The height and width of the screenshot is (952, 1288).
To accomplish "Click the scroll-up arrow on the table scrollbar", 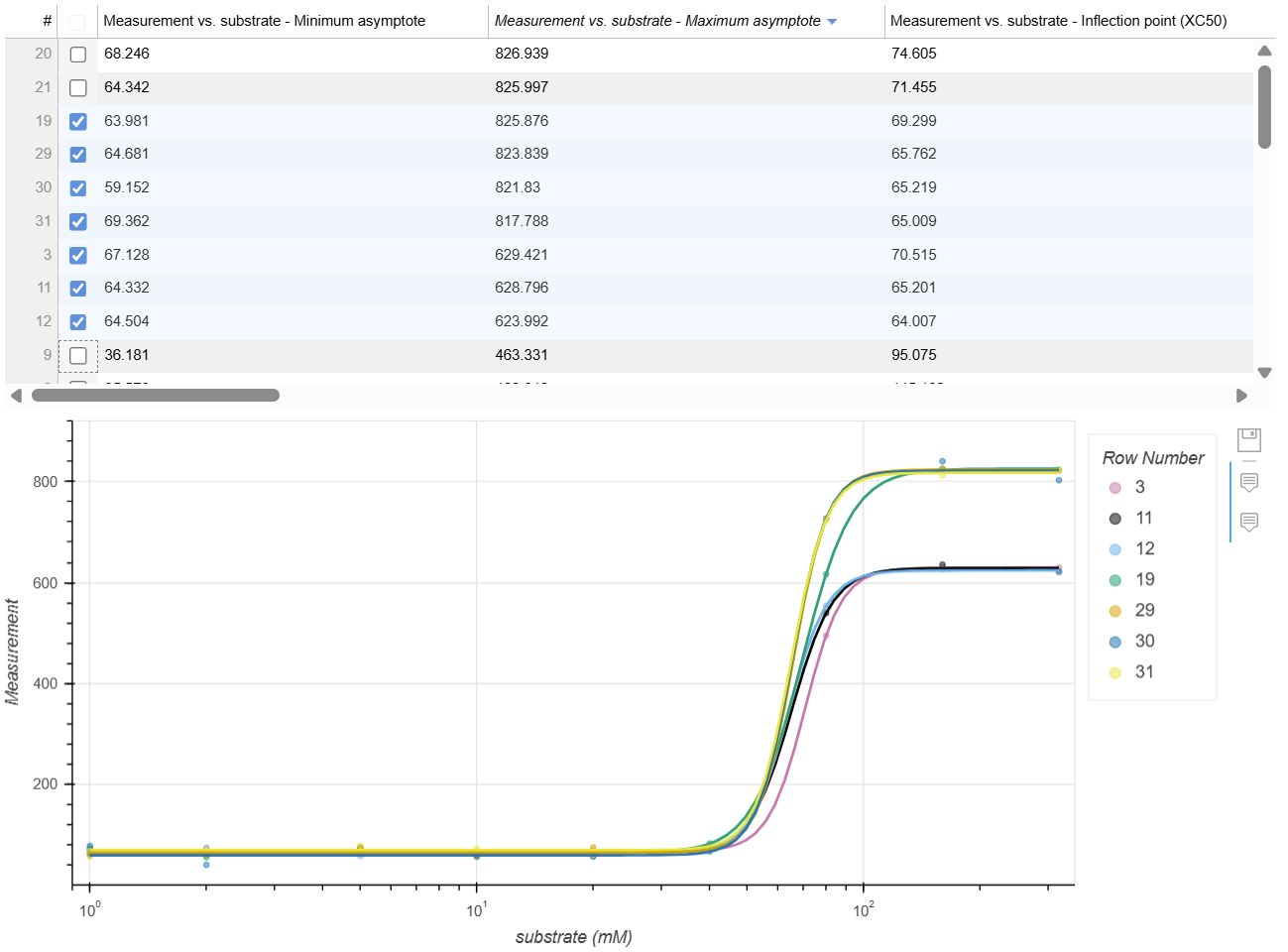I will (1262, 51).
